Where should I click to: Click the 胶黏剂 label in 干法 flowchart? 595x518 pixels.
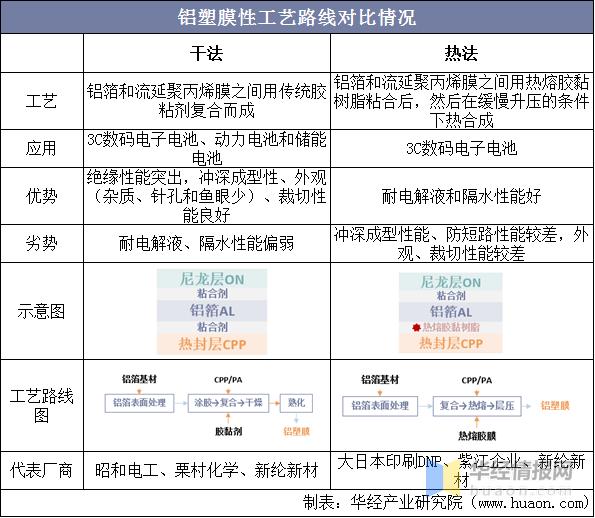pos(228,431)
